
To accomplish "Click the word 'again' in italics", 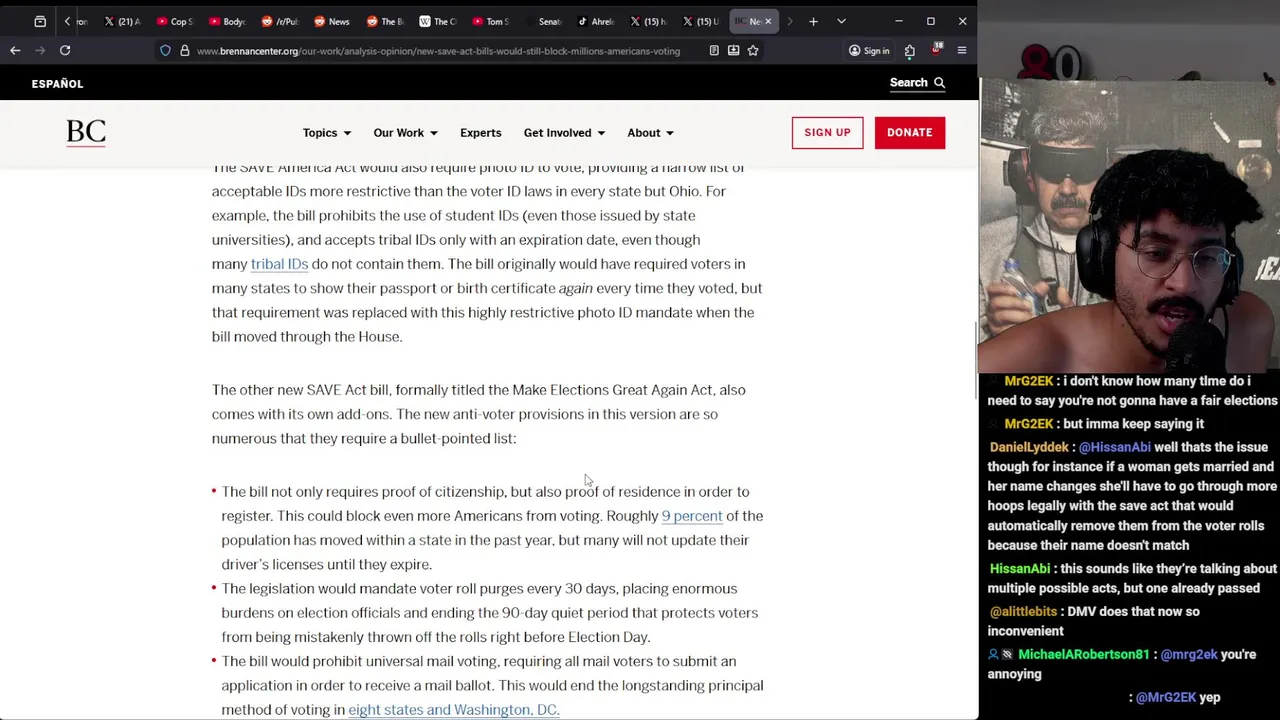I will point(575,288).
